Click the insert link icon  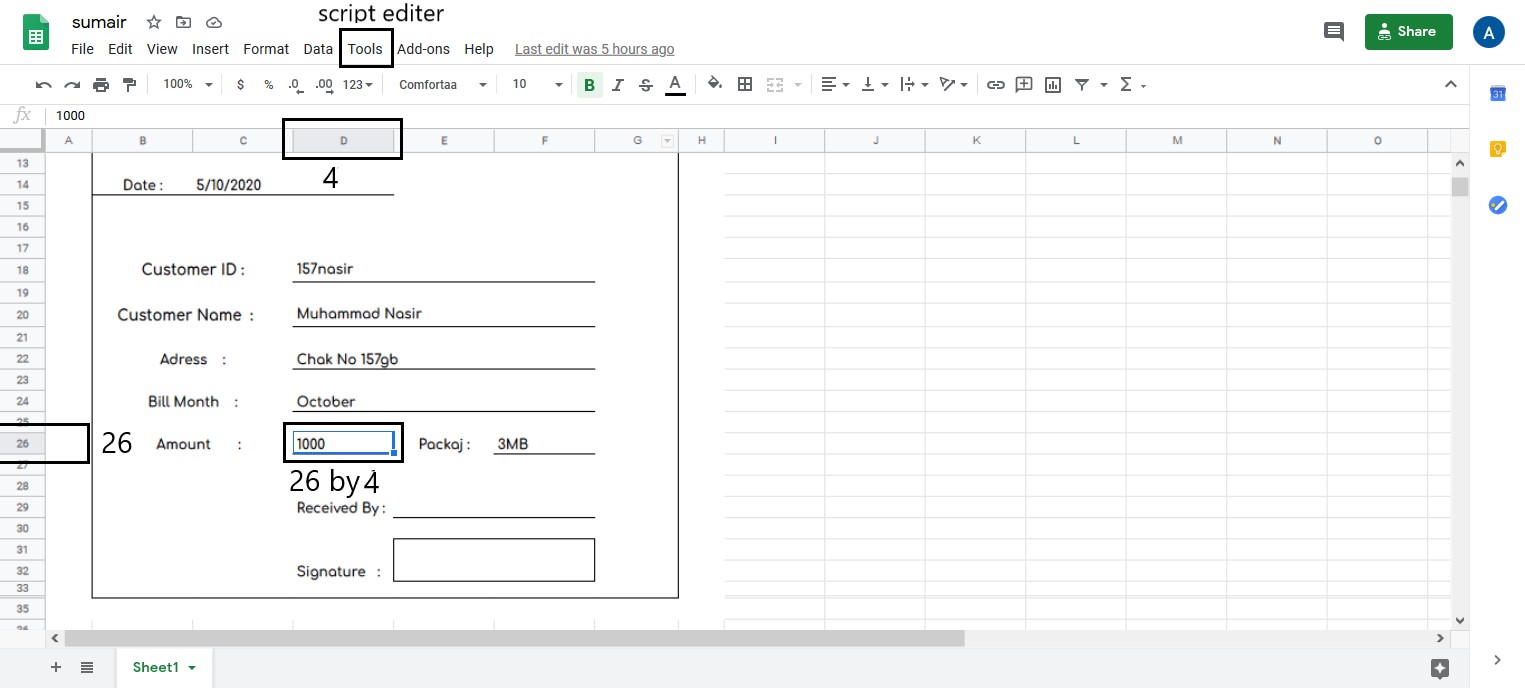[x=995, y=85]
